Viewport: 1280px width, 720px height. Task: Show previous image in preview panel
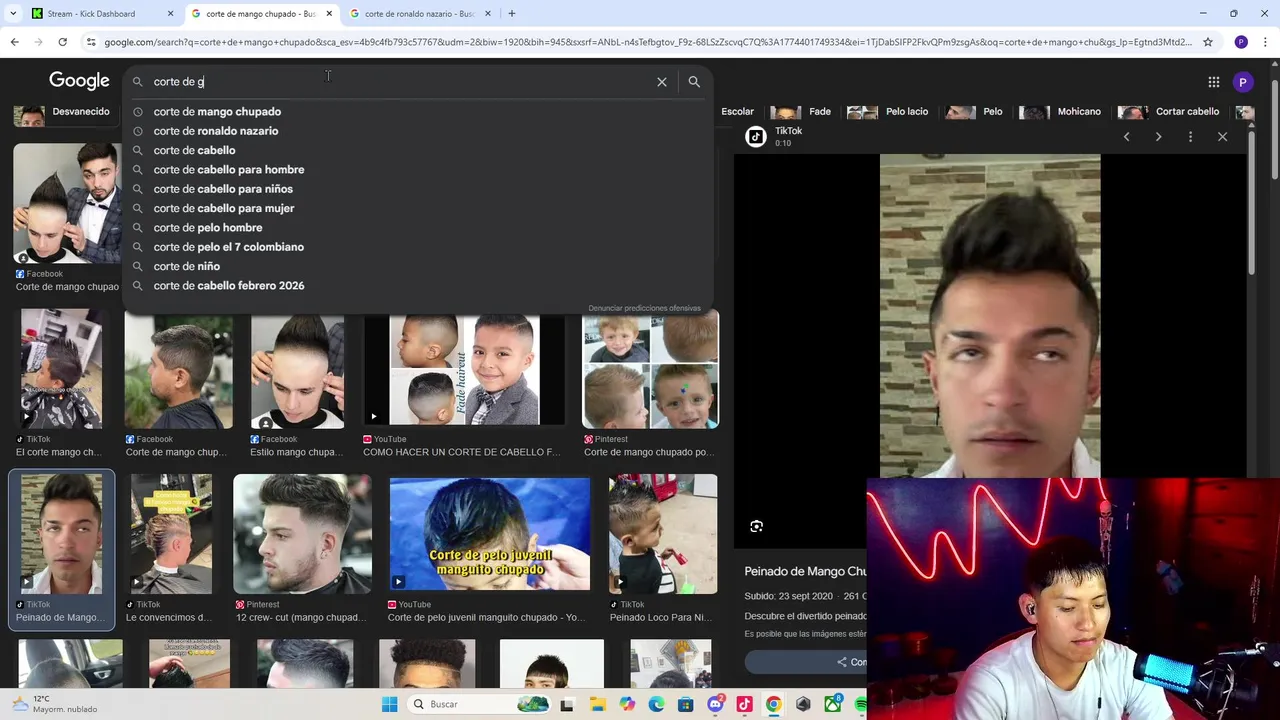(1126, 137)
